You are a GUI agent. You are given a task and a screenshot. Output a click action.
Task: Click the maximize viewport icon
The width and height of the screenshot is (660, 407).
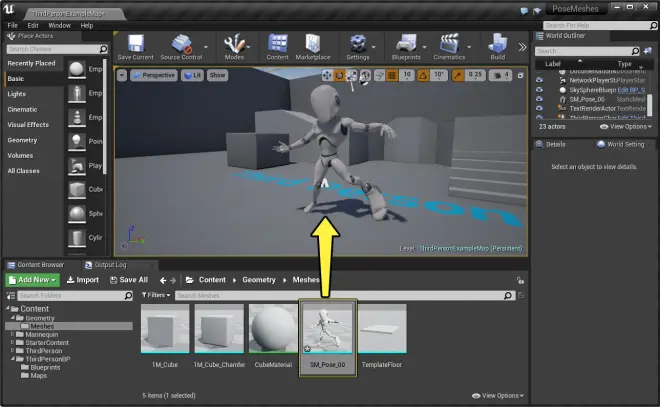click(x=521, y=75)
